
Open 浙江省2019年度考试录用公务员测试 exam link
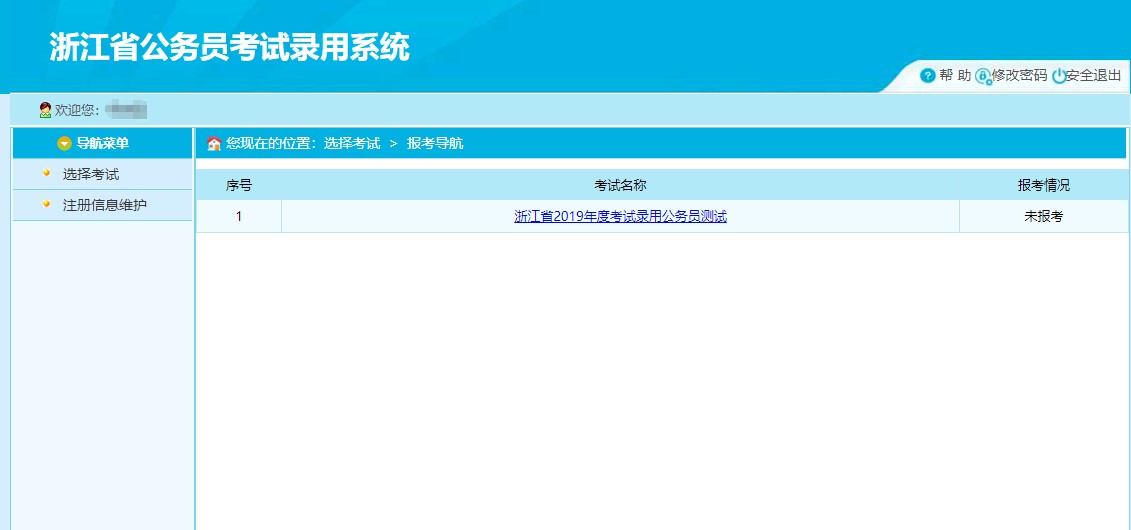tap(620, 216)
